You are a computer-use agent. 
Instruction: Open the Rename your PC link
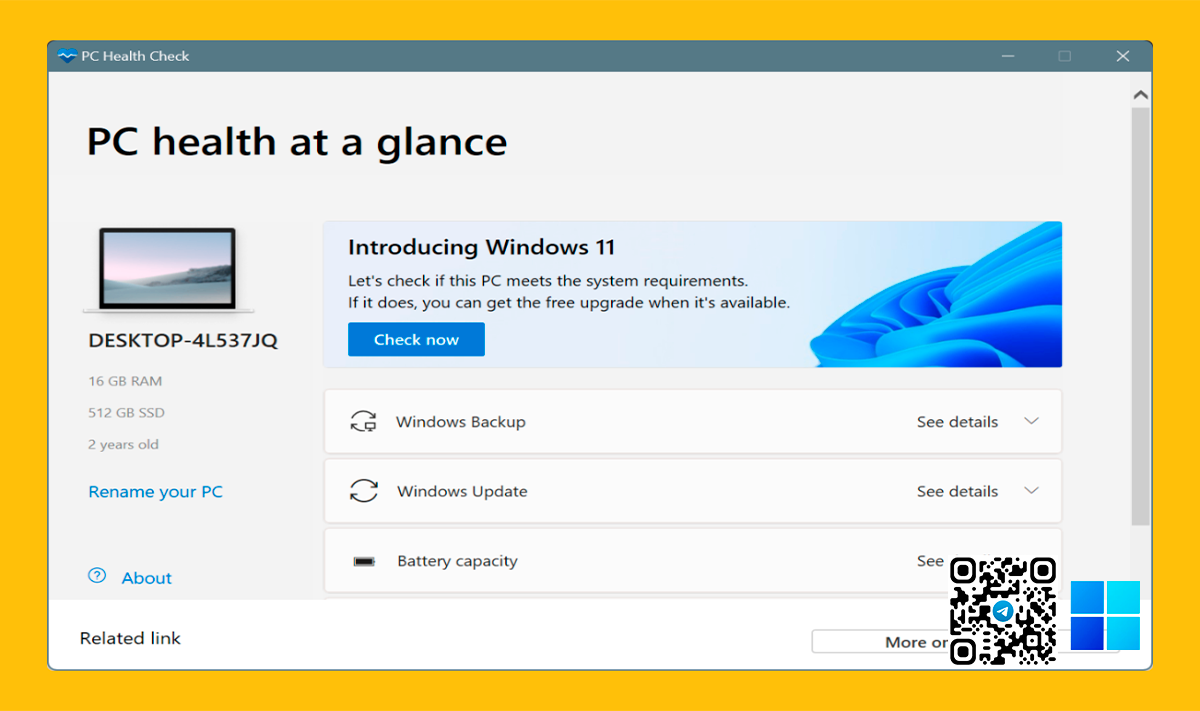(x=155, y=492)
